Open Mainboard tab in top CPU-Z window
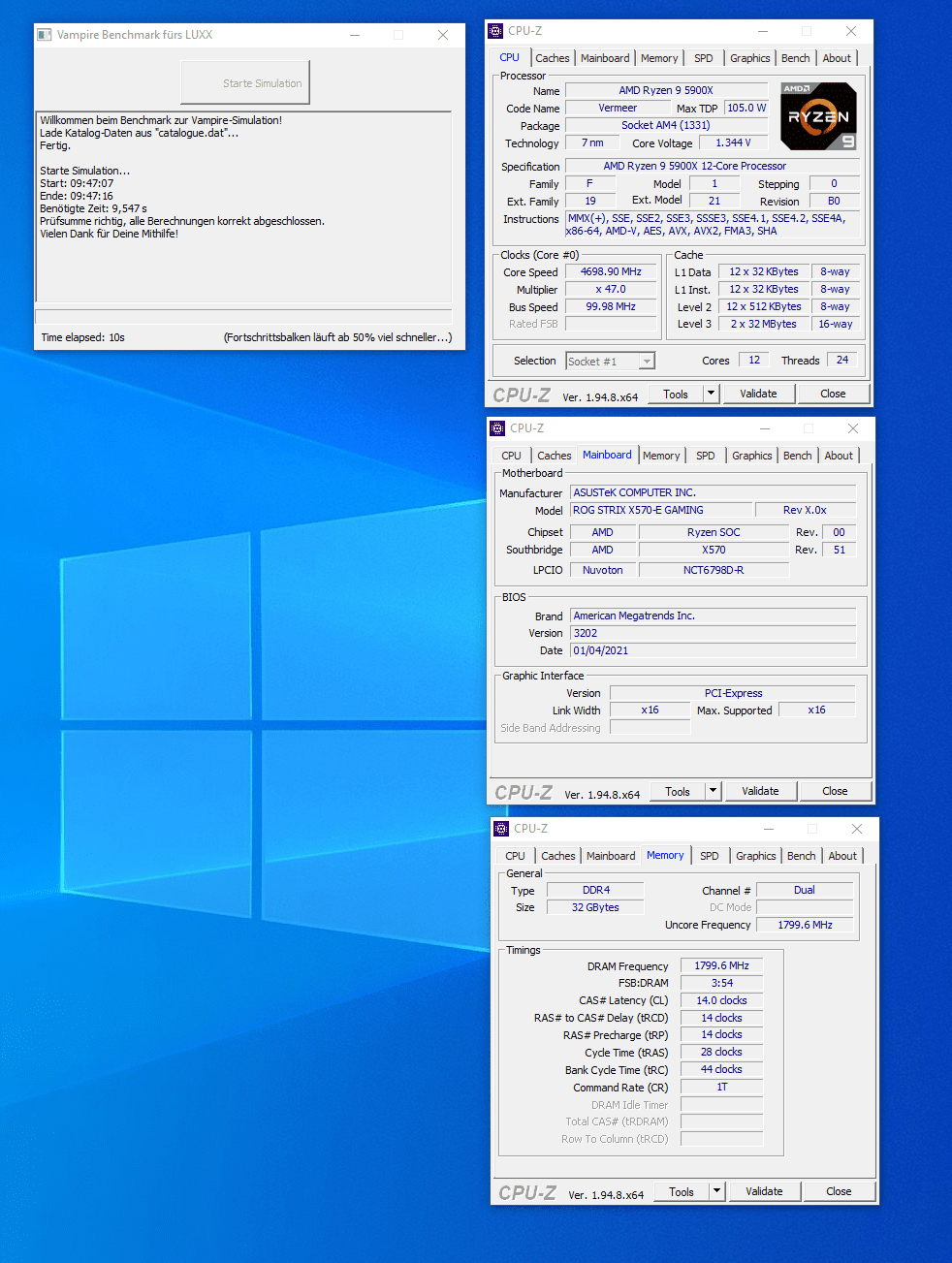952x1263 pixels. (x=605, y=58)
